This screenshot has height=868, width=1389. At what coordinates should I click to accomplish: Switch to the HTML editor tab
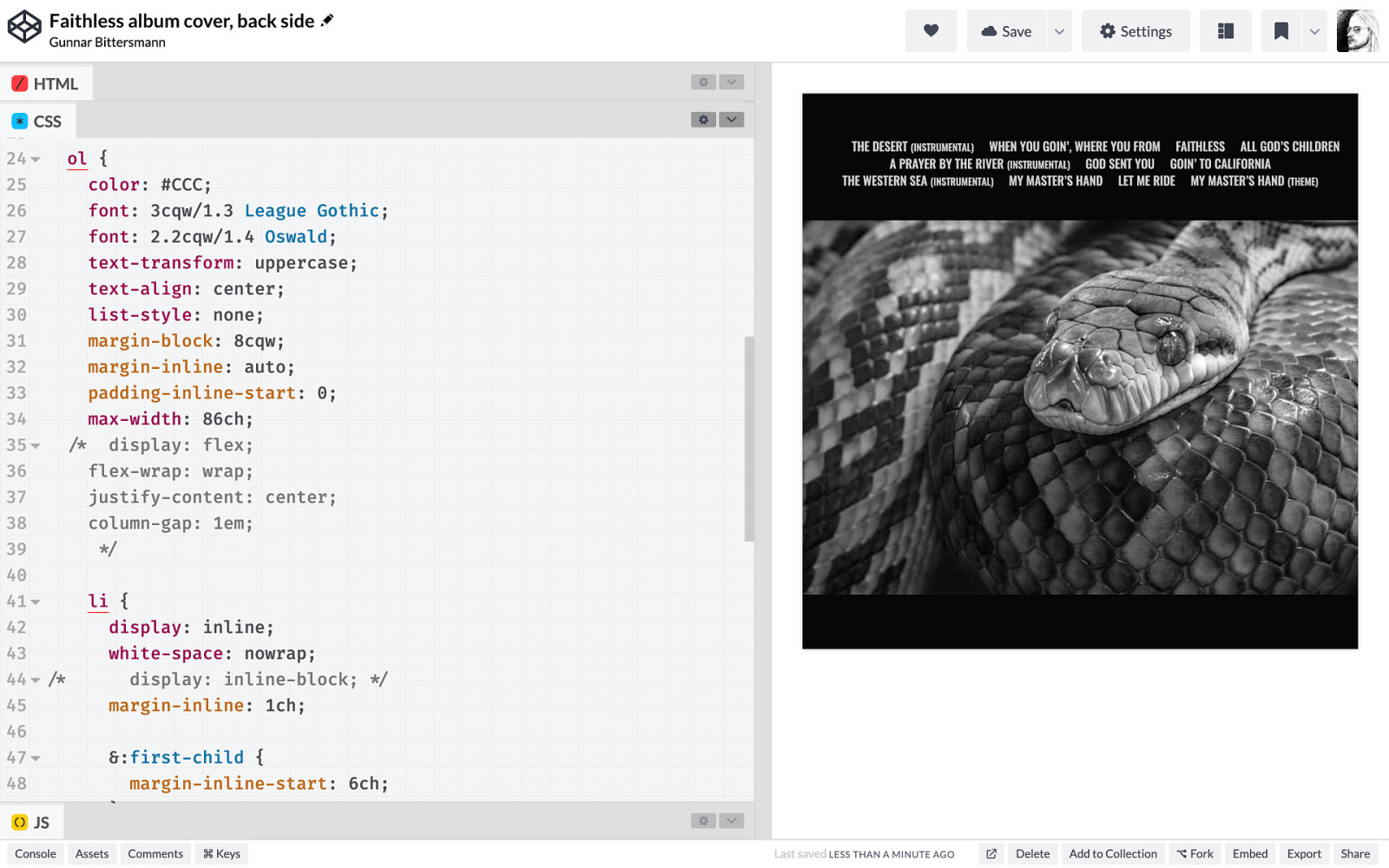point(46,83)
